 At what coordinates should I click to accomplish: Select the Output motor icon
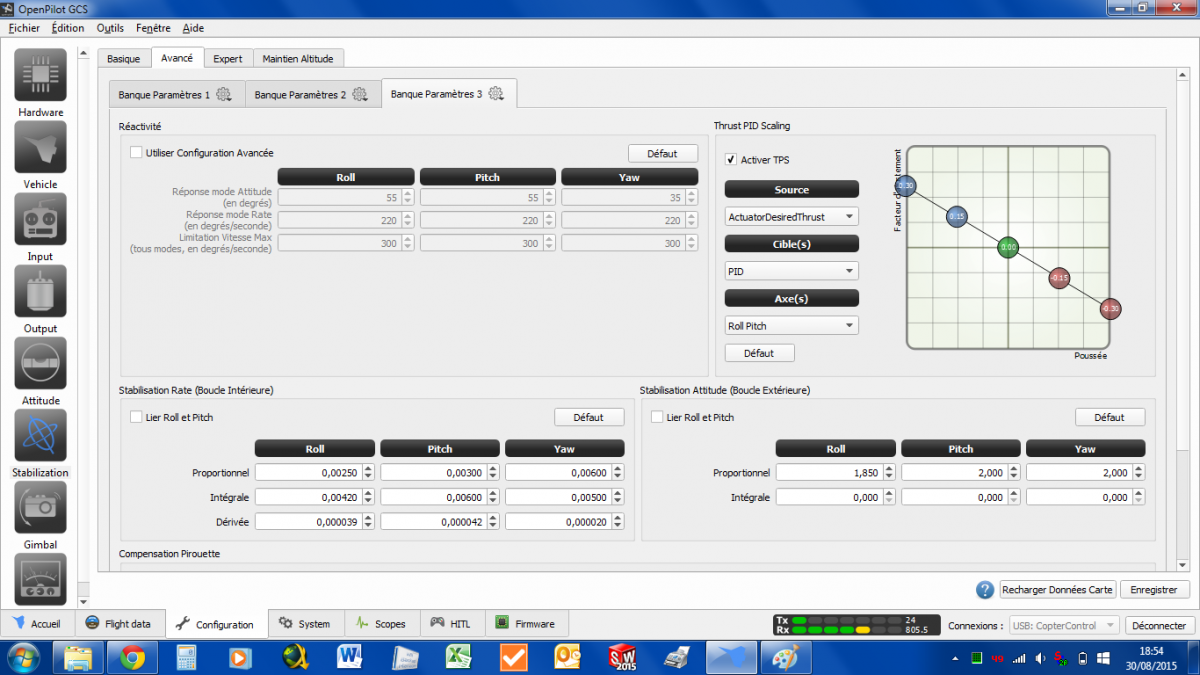click(40, 291)
